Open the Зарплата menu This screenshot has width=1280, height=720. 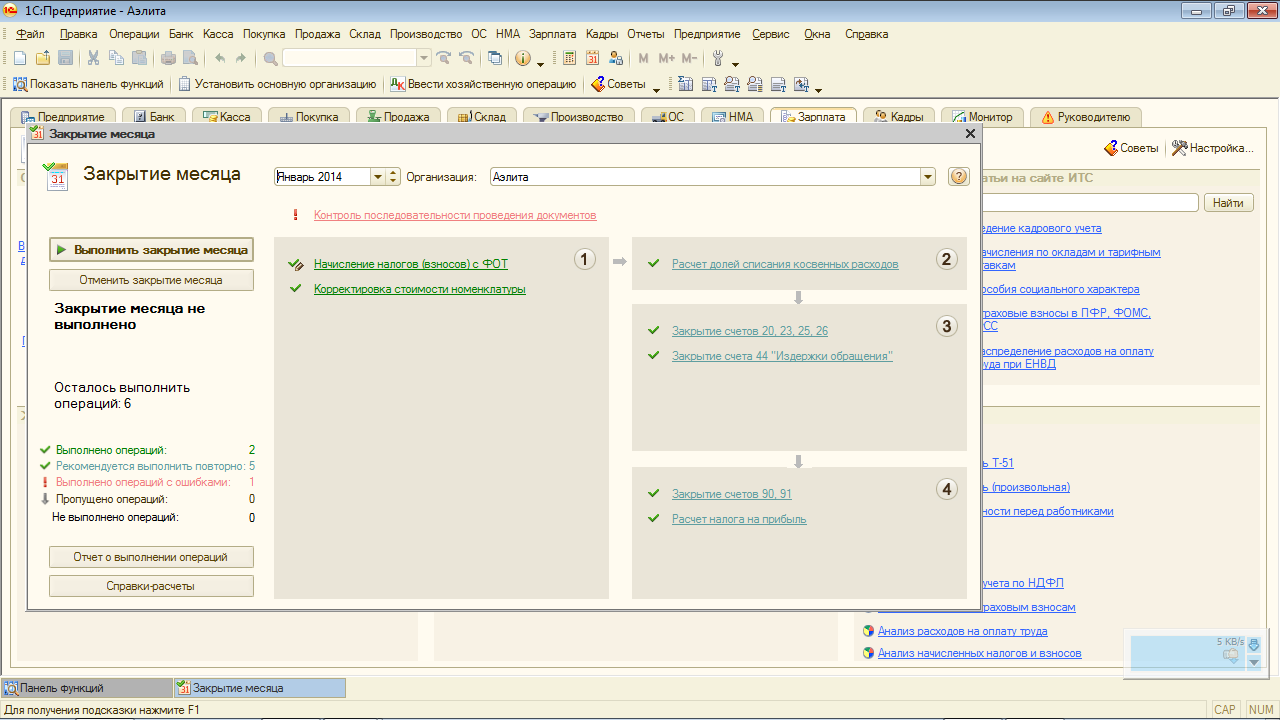click(552, 34)
